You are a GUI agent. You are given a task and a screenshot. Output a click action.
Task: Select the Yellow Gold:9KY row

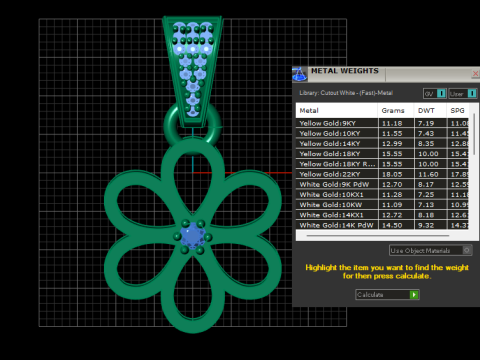pos(382,123)
